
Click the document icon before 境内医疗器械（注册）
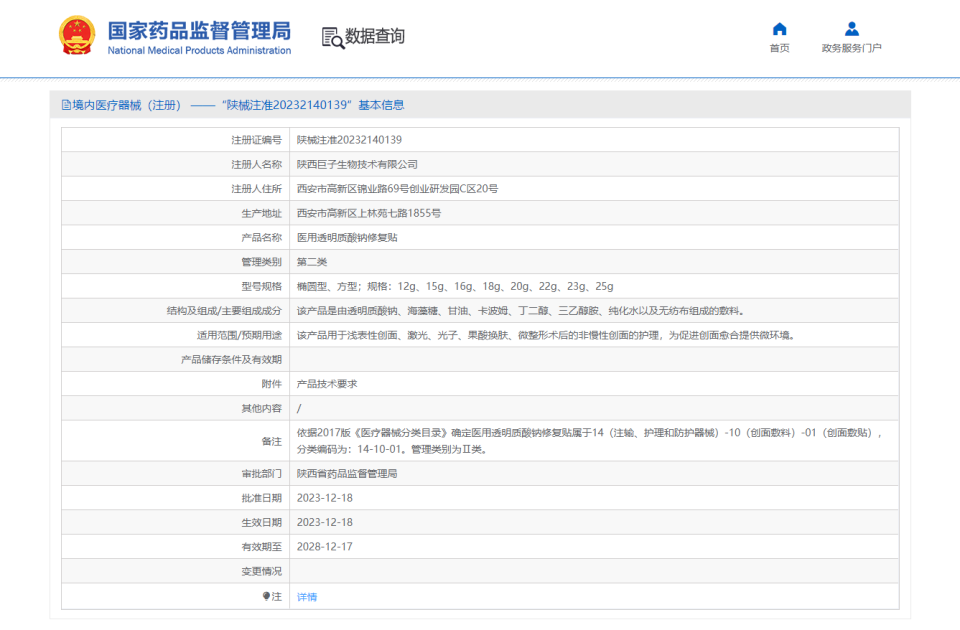tap(63, 104)
